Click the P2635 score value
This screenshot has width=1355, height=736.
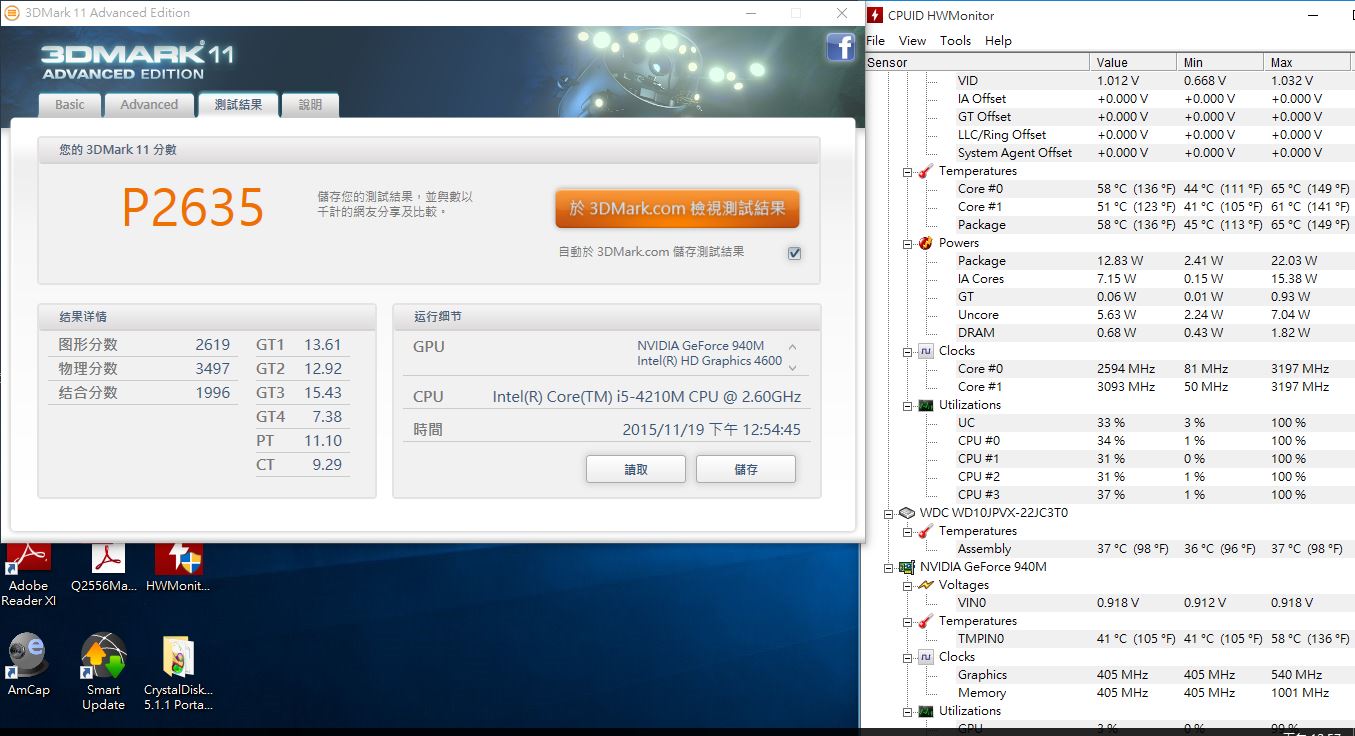tap(193, 208)
